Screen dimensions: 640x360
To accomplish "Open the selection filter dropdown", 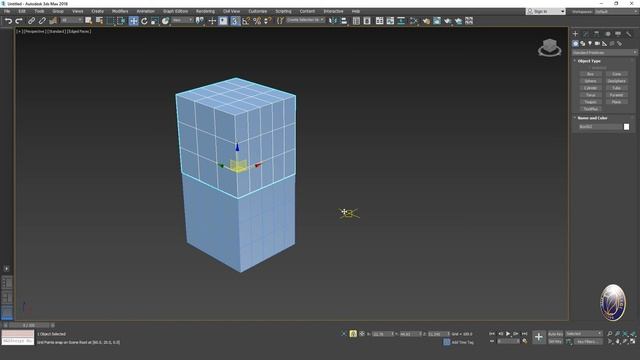I will point(71,20).
